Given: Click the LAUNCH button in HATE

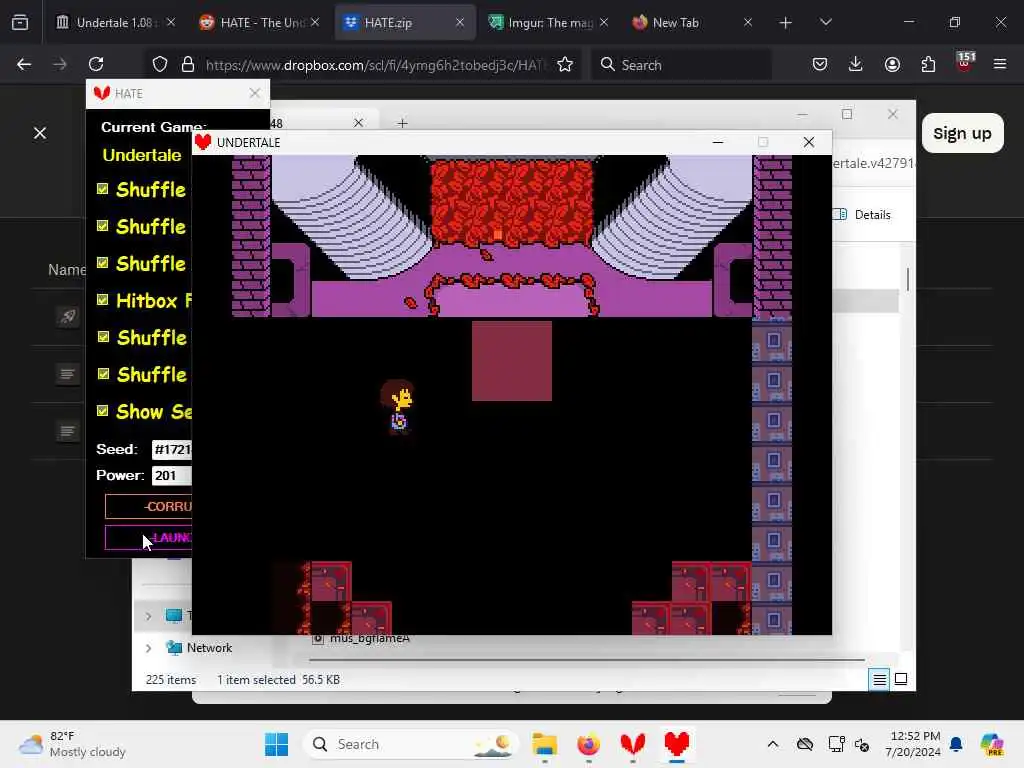Looking at the screenshot, I should click(x=148, y=537).
